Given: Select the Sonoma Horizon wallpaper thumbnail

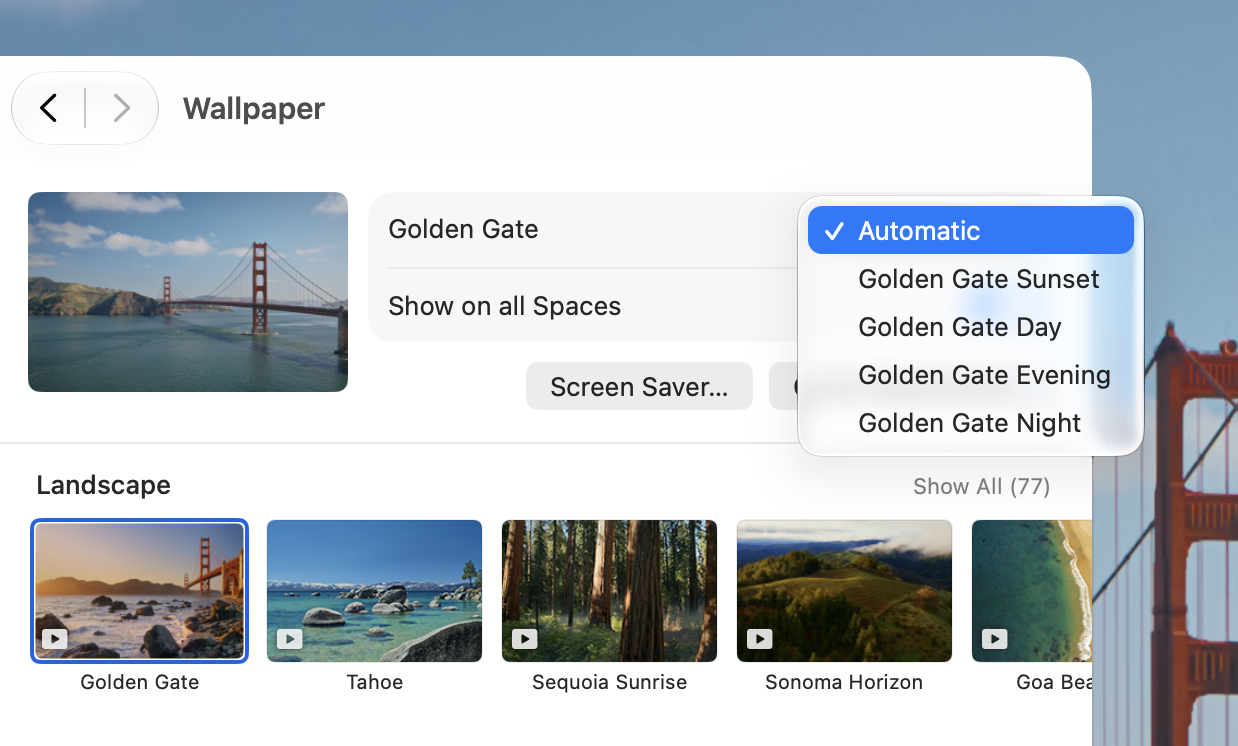Looking at the screenshot, I should tap(844, 591).
